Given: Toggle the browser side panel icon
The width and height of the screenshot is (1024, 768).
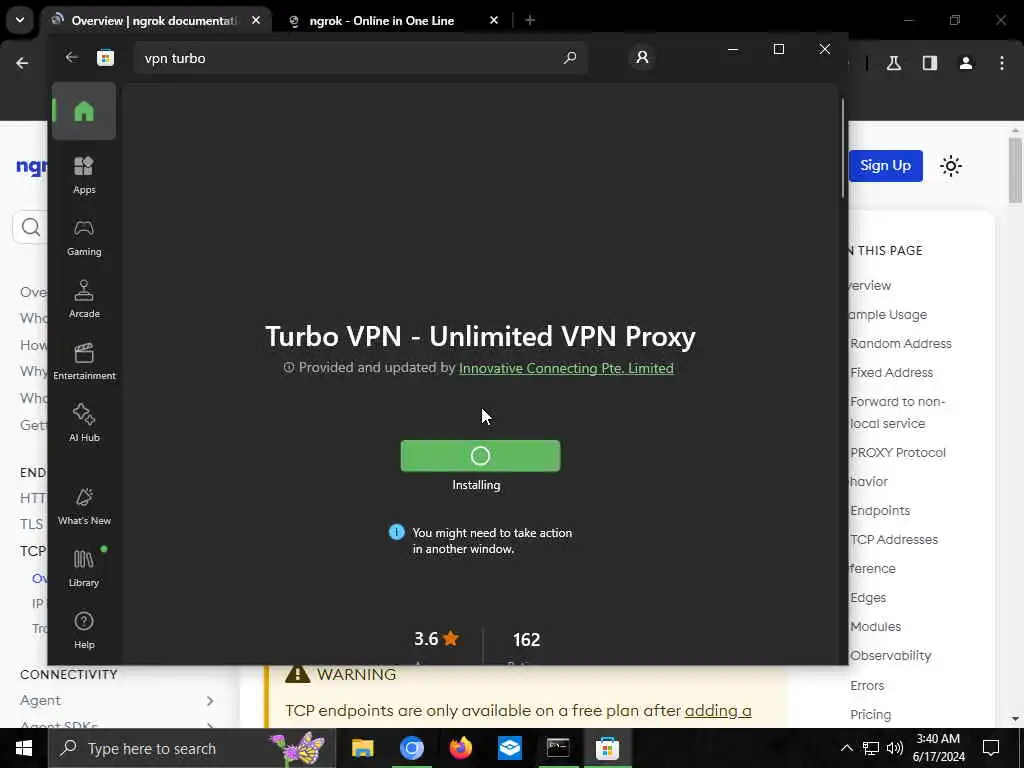Looking at the screenshot, I should (x=930, y=63).
